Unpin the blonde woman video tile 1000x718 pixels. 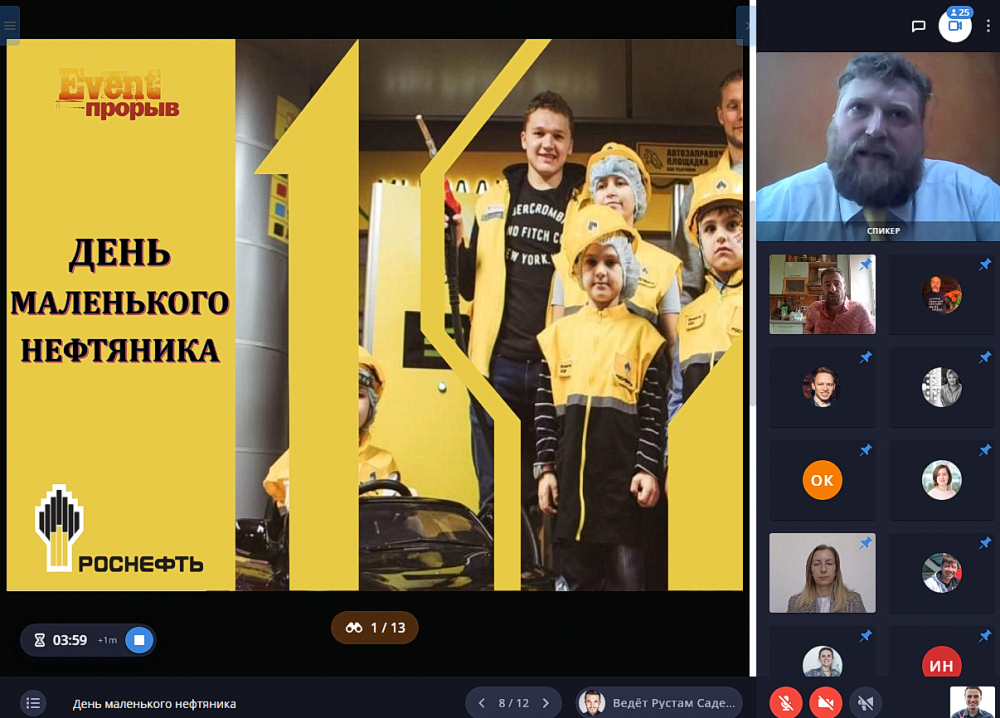point(865,543)
